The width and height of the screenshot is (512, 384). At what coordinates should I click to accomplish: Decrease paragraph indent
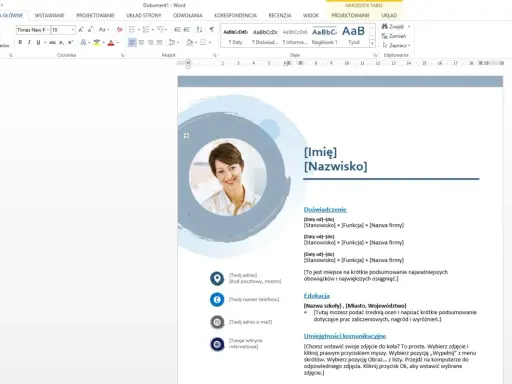click(x=177, y=30)
